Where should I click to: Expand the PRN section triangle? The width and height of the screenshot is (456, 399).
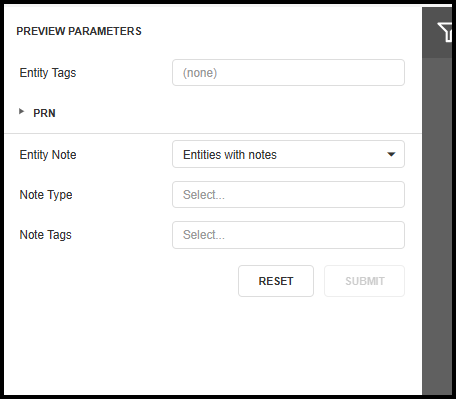[22, 112]
